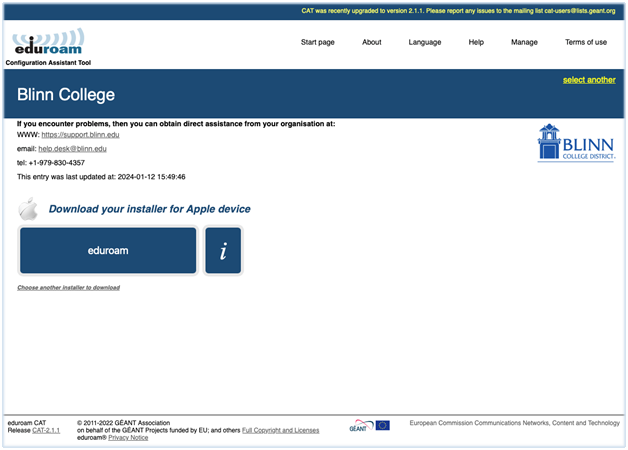Image resolution: width=628 pixels, height=450 pixels.
Task: Open the Help menu item
Action: click(x=476, y=42)
